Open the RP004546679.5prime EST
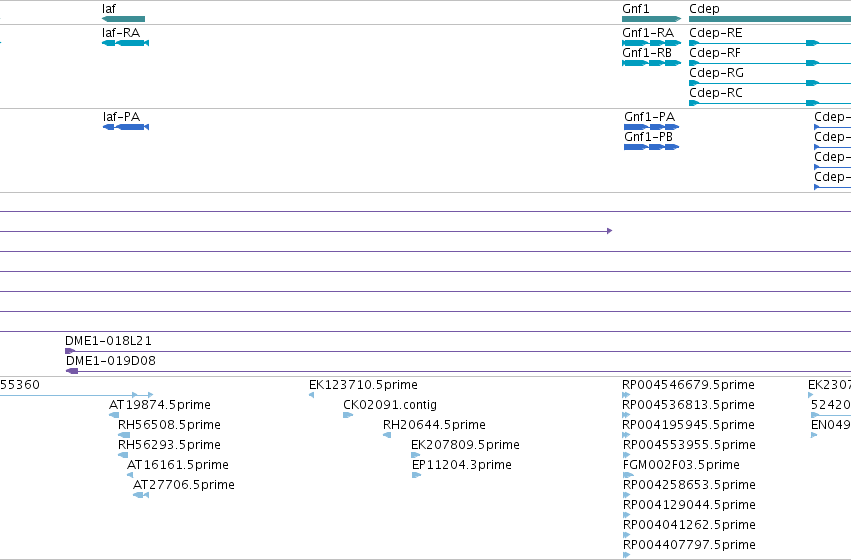851x560 pixels. coord(626,395)
